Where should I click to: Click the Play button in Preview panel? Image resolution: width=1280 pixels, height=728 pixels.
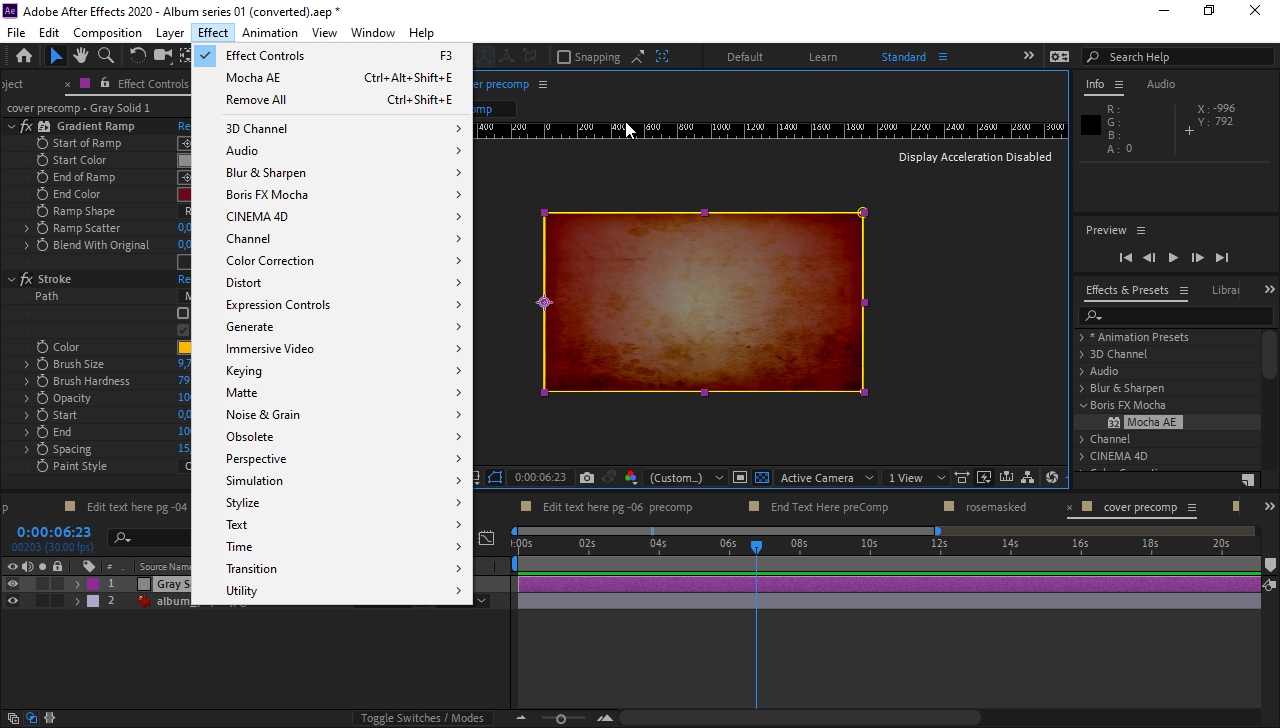[x=1173, y=258]
